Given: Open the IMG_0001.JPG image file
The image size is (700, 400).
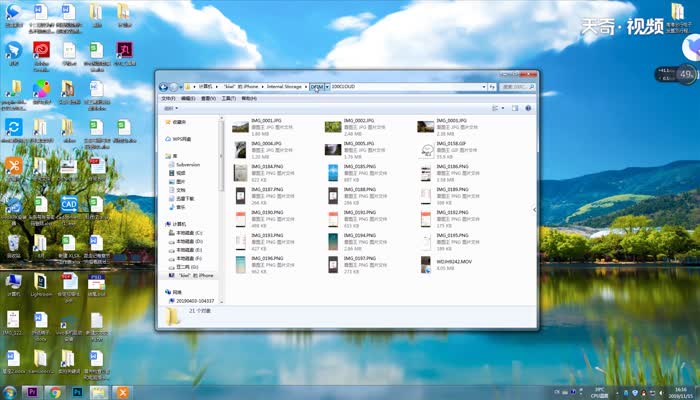Looking at the screenshot, I should [241, 127].
